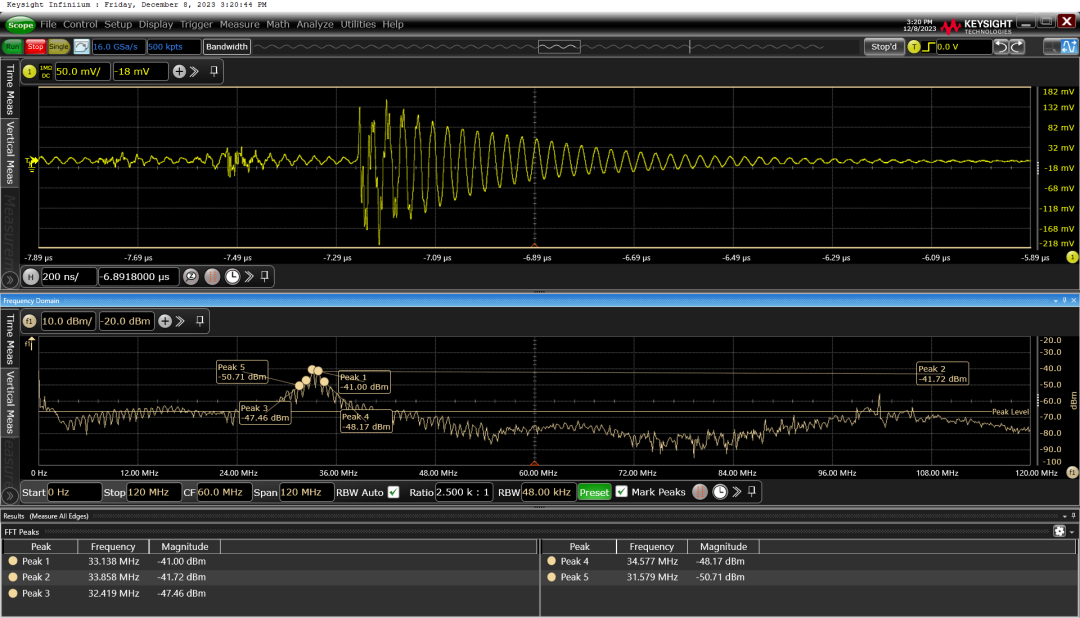Screen dimensions: 1080x618
Task: Click the Single acquisition button
Action: [59, 47]
